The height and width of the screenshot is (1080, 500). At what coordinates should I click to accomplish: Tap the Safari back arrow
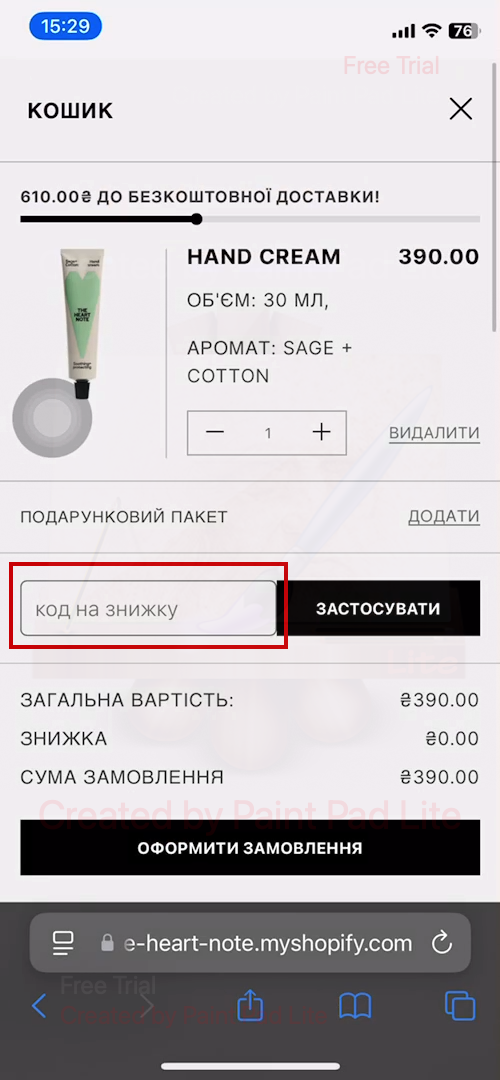click(x=39, y=1006)
